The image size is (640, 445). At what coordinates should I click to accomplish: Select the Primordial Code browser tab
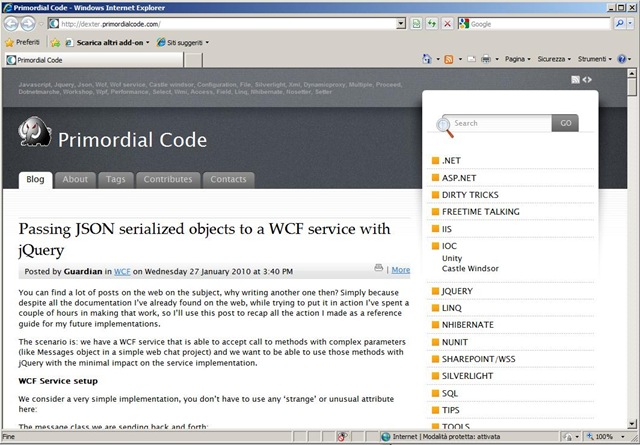pos(94,60)
